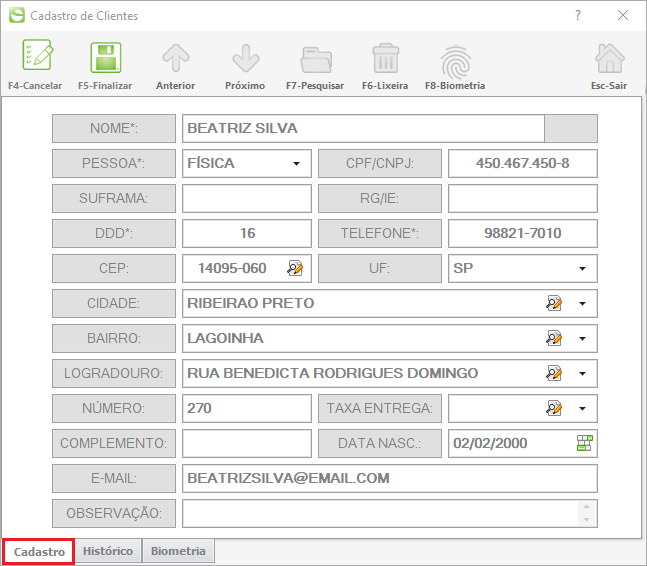Click the DDD field showing 16
This screenshot has height=566, width=647.
(247, 233)
